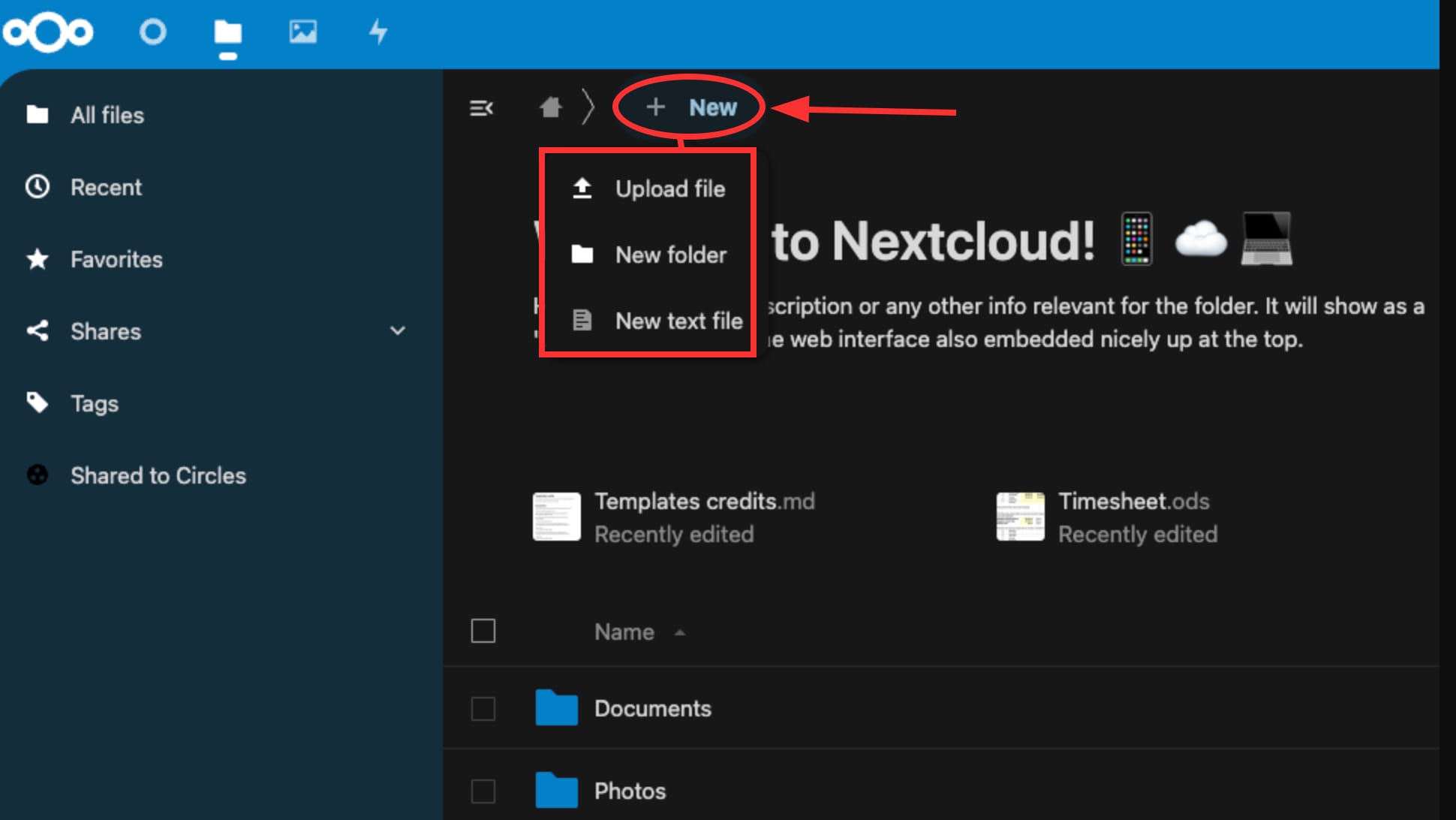The image size is (1456, 820).
Task: Select New text file menu entry
Action: pos(677,321)
